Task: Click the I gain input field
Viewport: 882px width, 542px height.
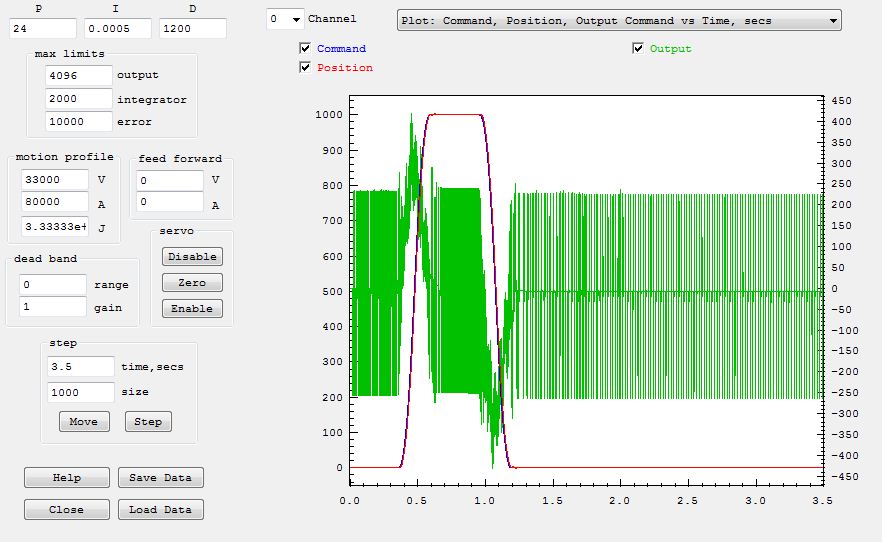Action: (x=117, y=29)
